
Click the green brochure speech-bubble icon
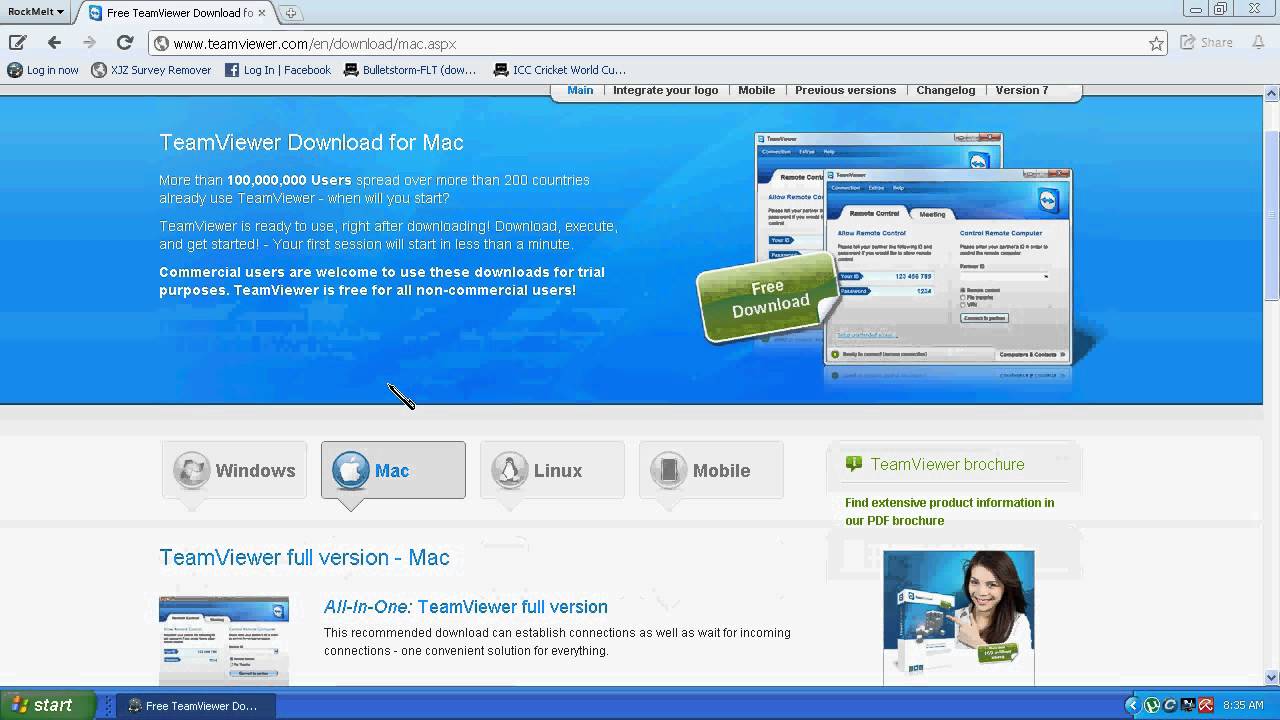coord(853,463)
